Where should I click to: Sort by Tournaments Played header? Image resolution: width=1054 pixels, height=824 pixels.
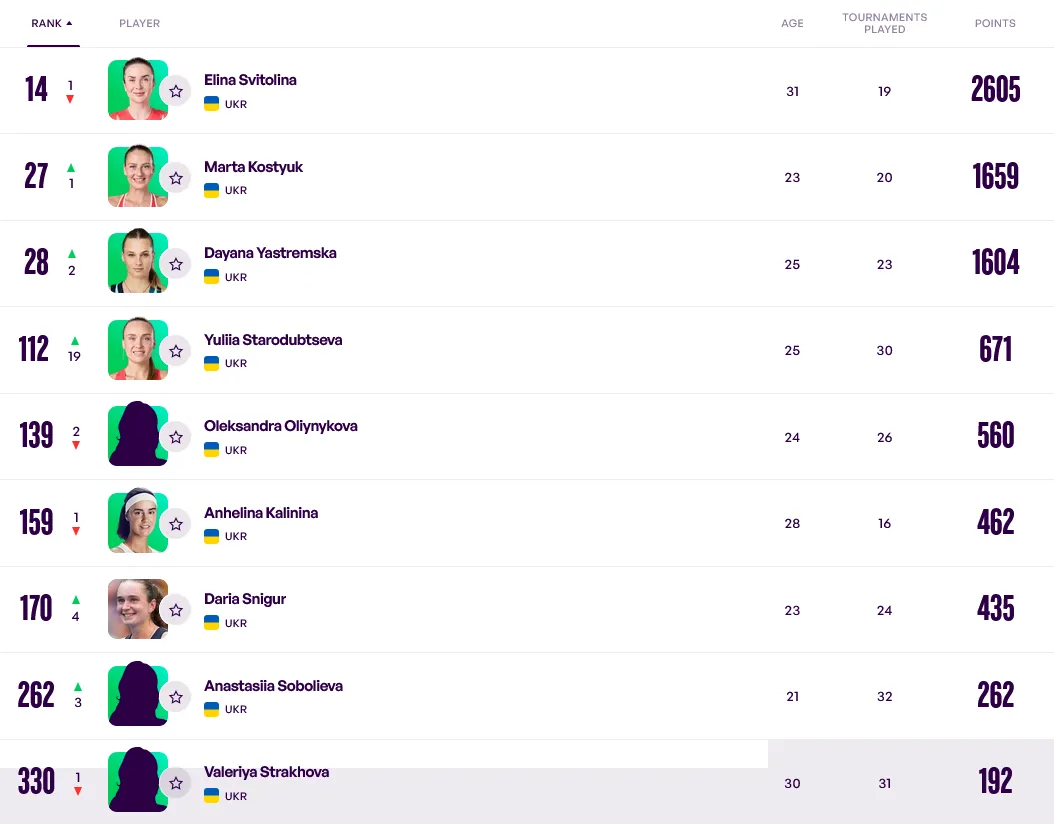(884, 23)
